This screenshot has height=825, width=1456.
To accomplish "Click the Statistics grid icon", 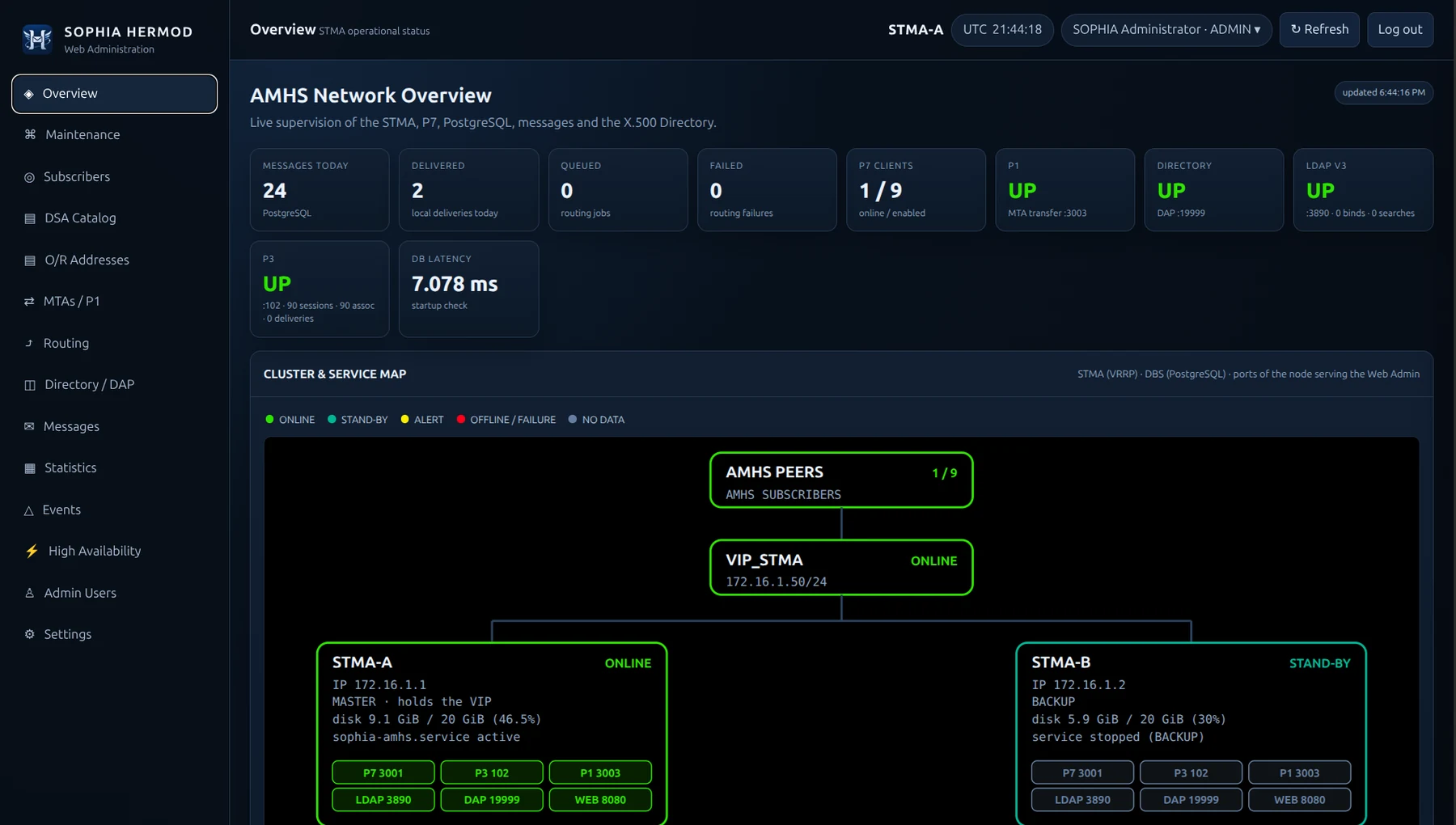I will pyautogui.click(x=30, y=468).
